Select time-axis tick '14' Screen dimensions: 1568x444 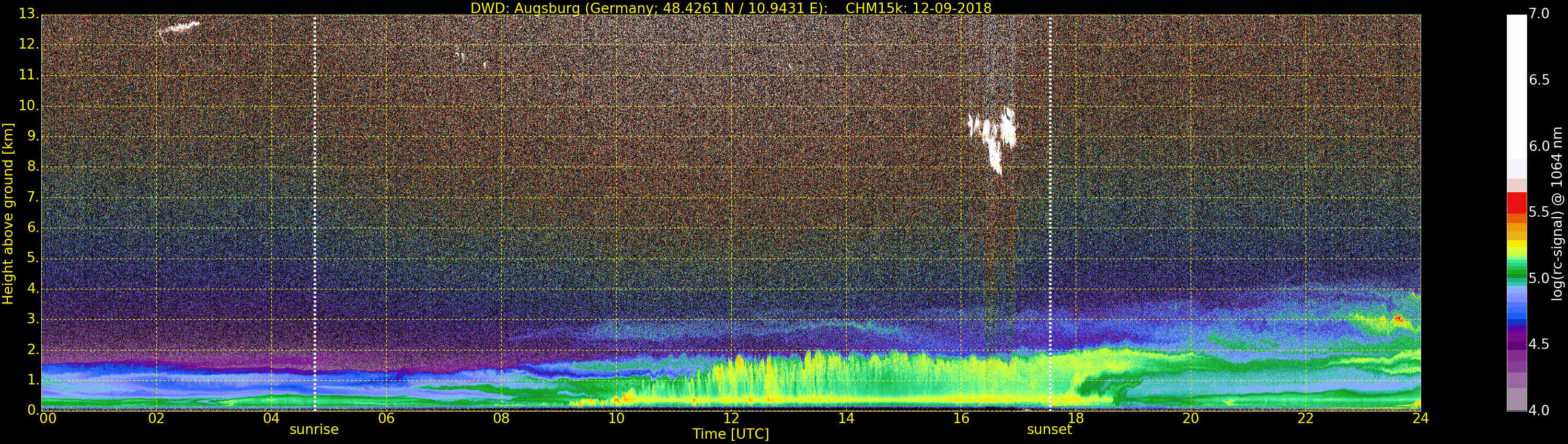pos(846,418)
